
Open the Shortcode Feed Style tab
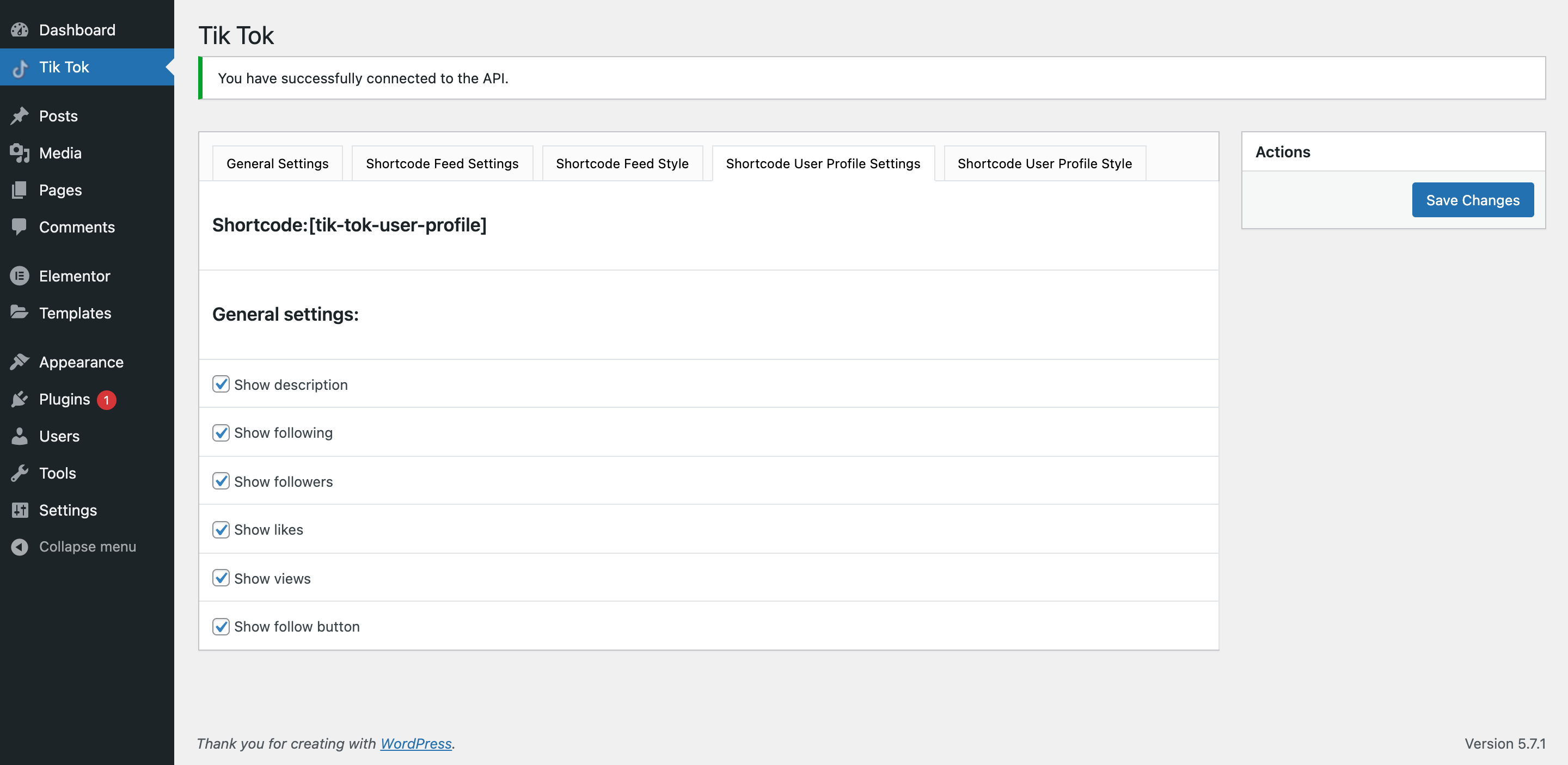(622, 163)
